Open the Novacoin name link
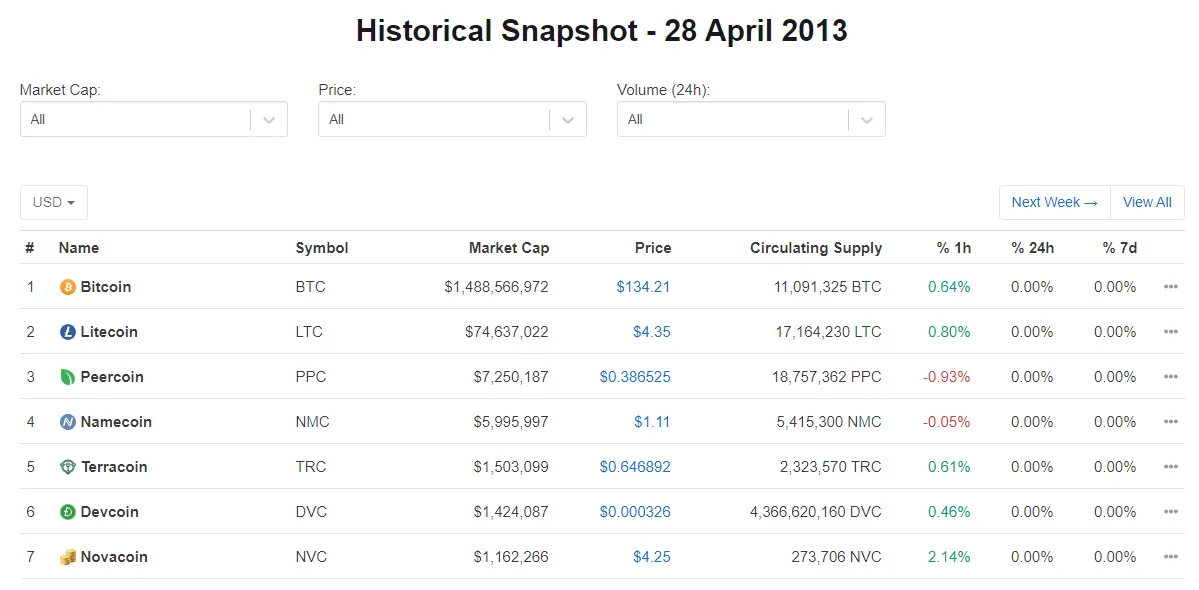 [x=114, y=557]
